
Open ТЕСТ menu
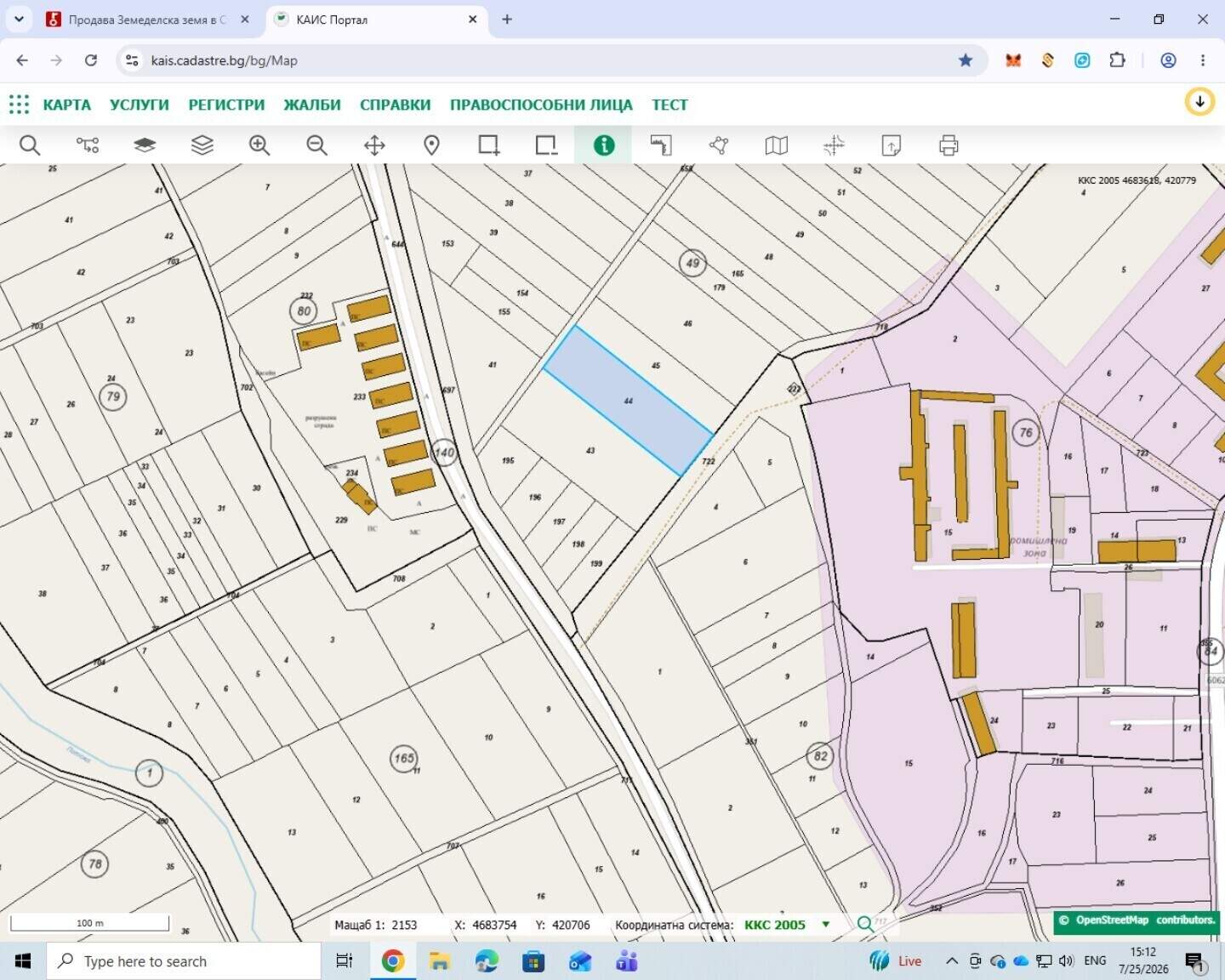coord(670,105)
